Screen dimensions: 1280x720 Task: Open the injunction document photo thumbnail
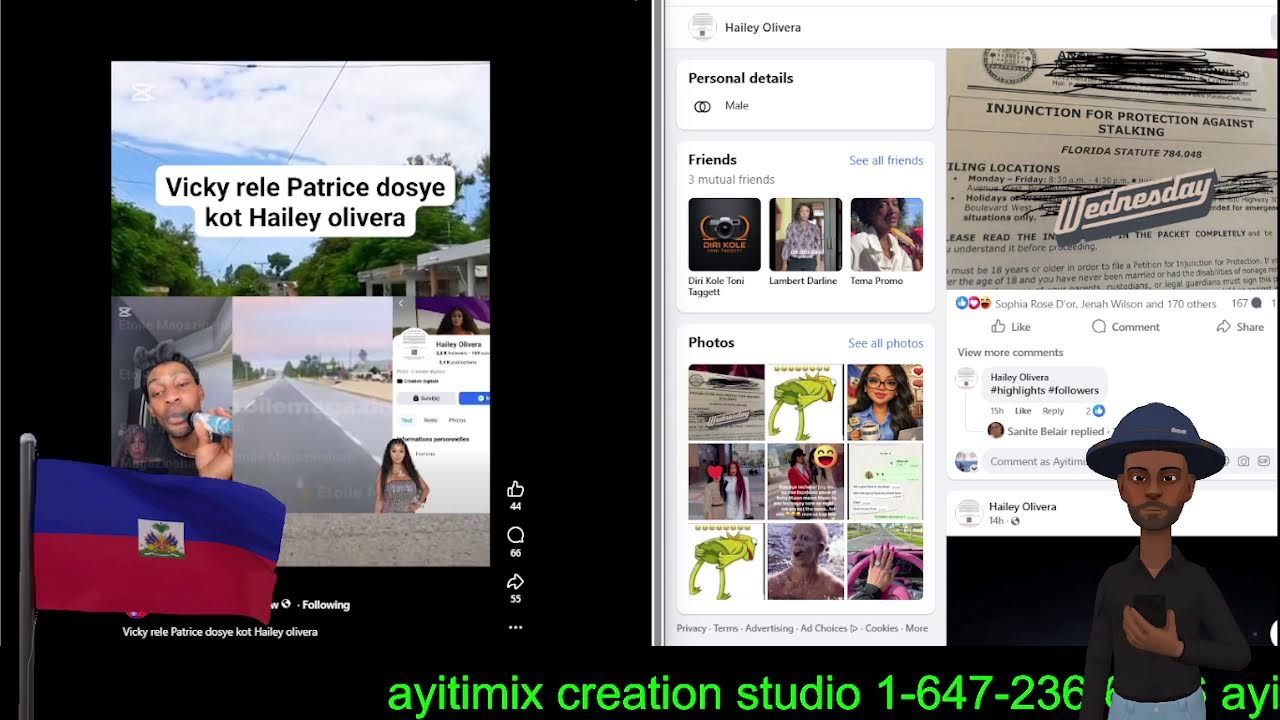coord(727,402)
